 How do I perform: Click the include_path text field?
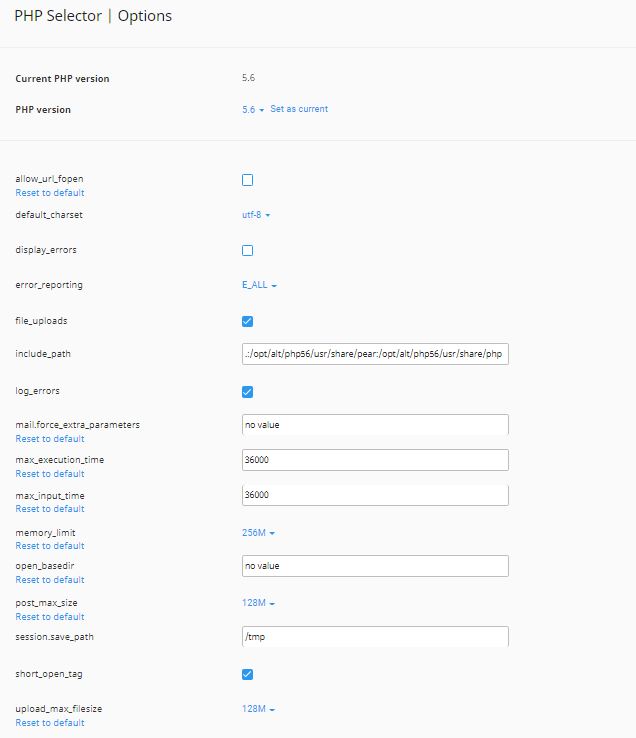(x=375, y=354)
